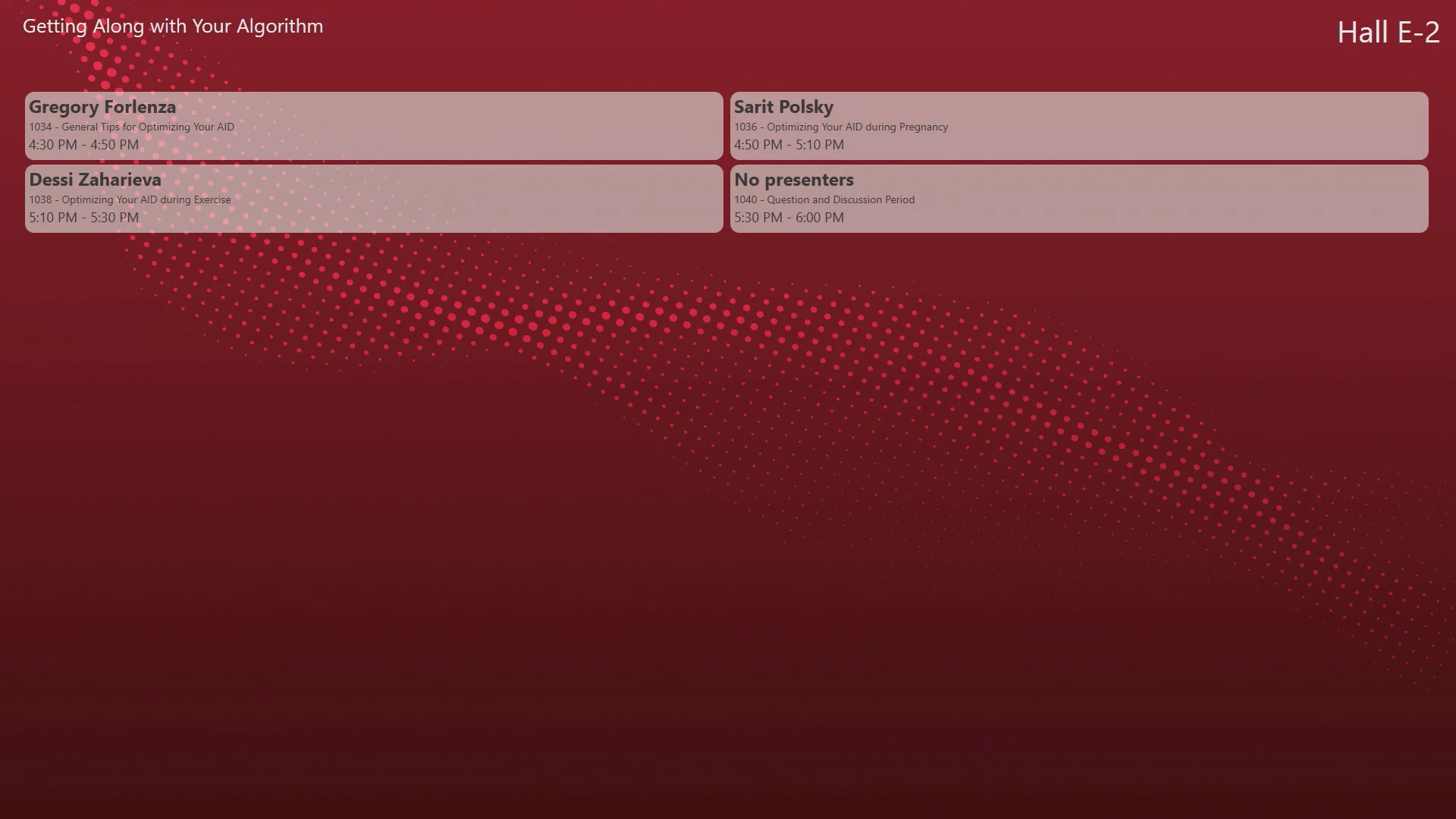This screenshot has height=819, width=1456.
Task: Click the 5:30 PM - 6:00 PM time slot
Action: pos(789,218)
